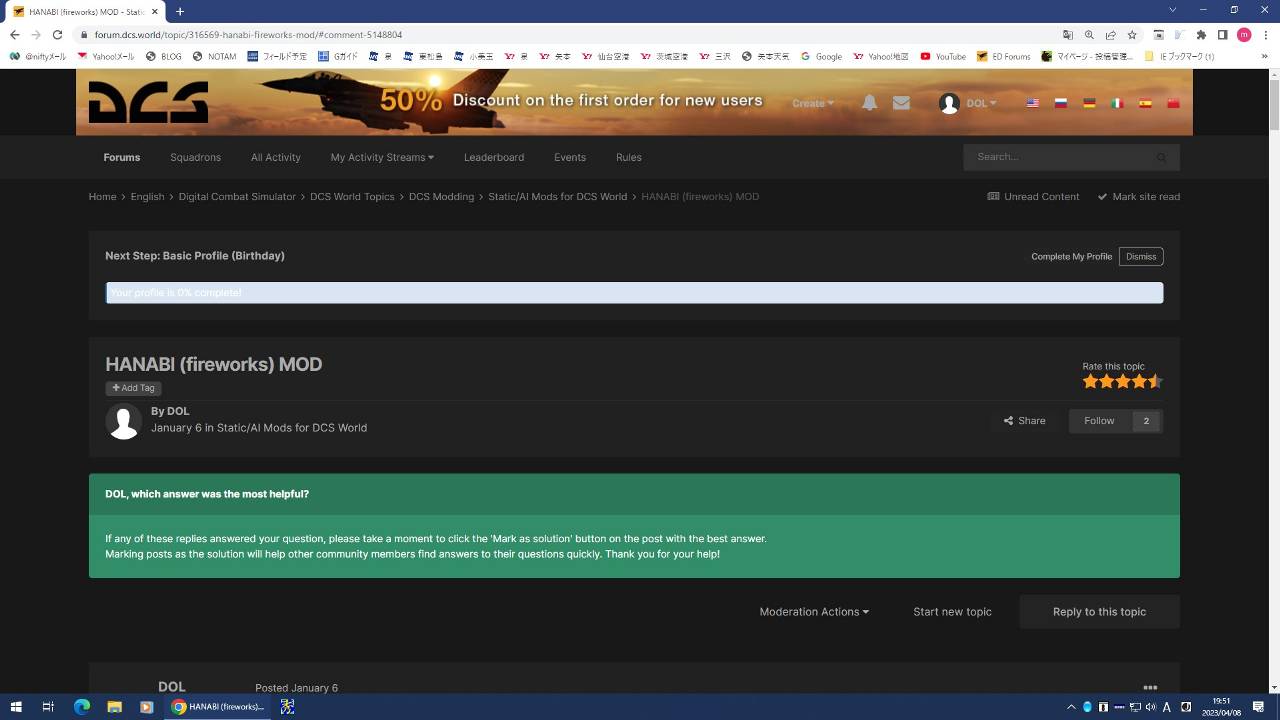Open the messages envelope icon

coord(901,103)
